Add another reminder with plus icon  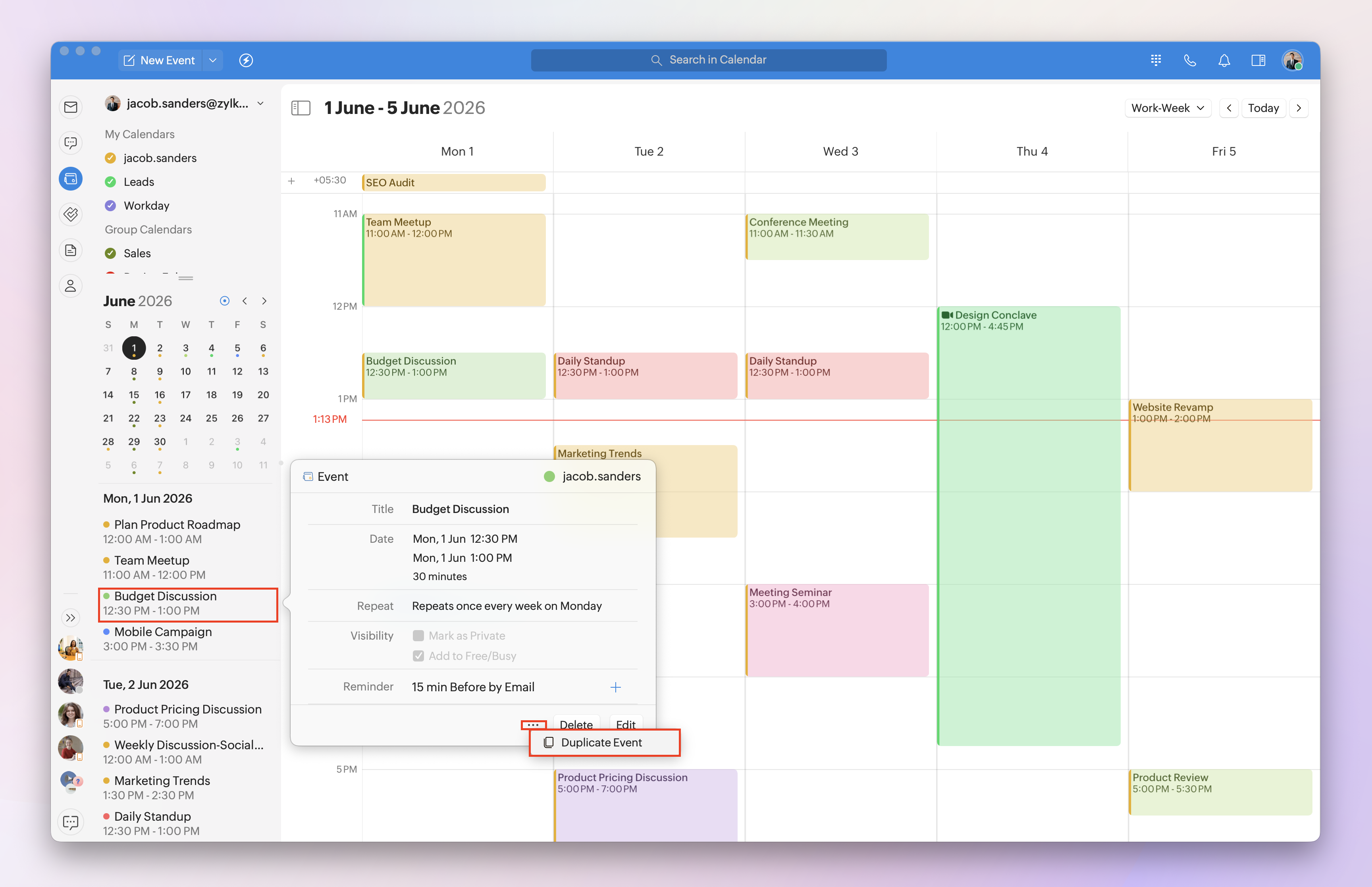615,687
